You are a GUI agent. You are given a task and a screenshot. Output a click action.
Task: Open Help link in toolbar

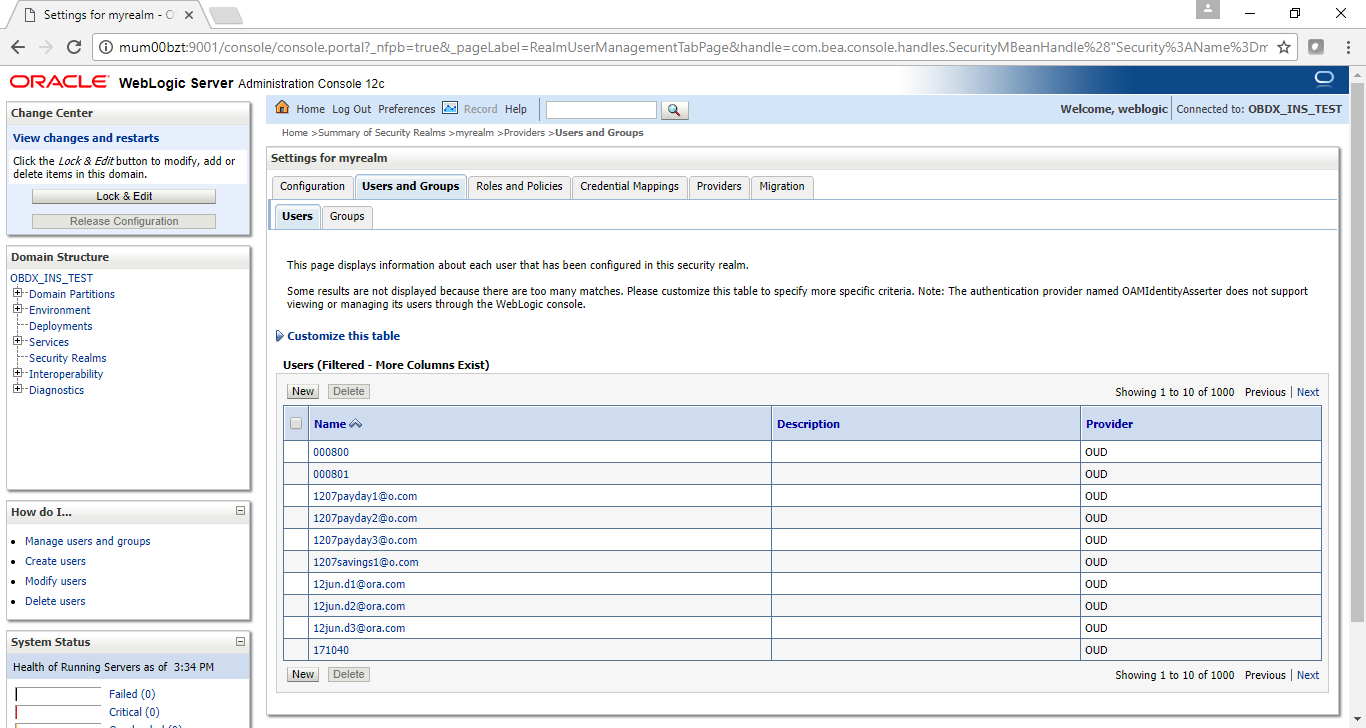click(x=516, y=109)
